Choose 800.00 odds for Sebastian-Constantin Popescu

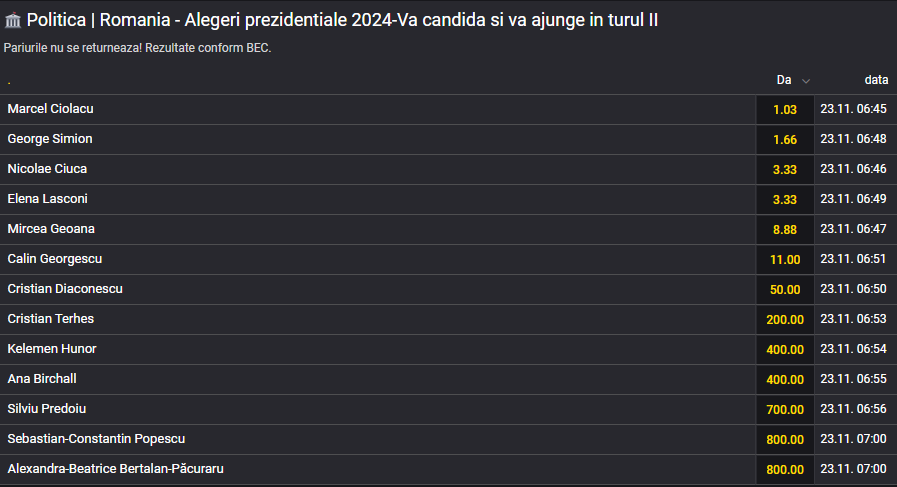coord(785,440)
